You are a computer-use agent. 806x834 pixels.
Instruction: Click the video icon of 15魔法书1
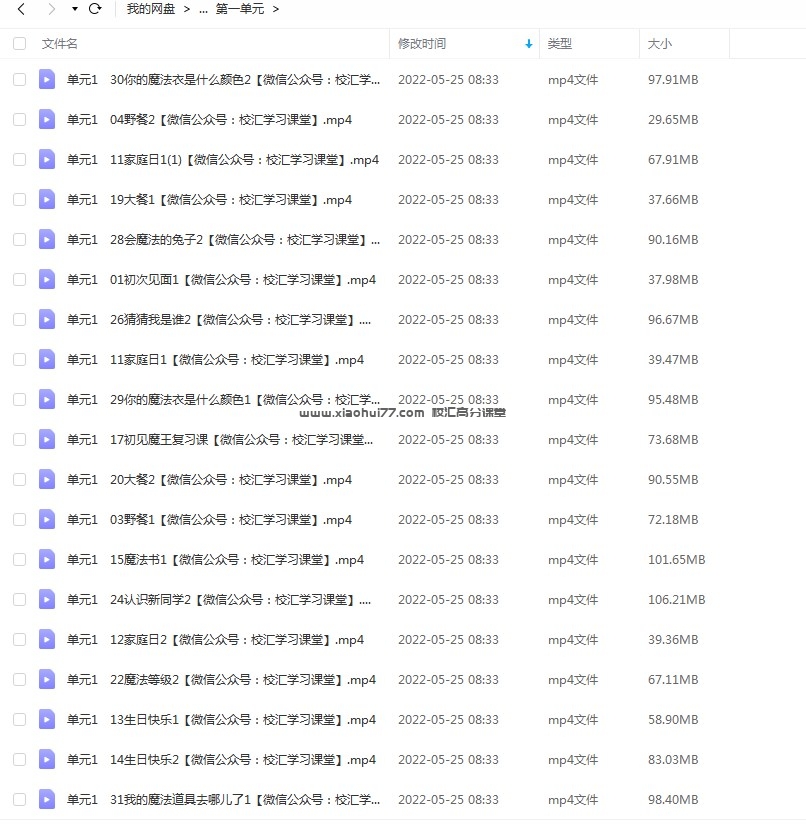pos(47,560)
